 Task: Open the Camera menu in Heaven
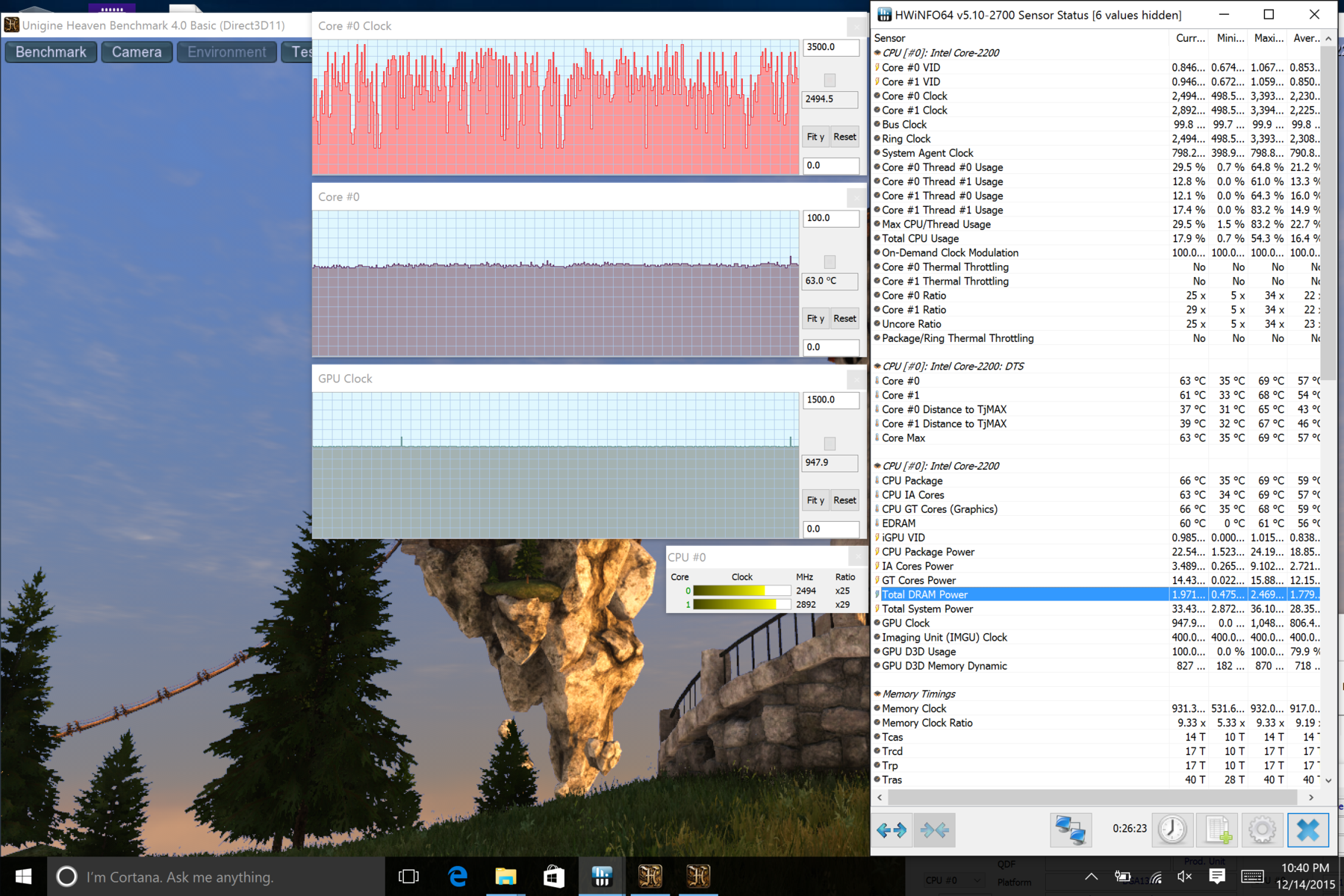[x=137, y=52]
